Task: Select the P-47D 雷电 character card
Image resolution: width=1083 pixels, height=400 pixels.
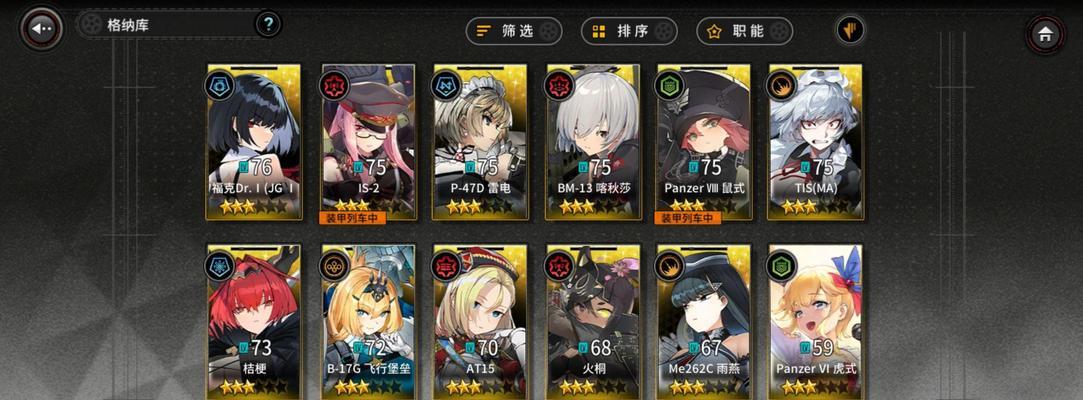Action: (x=480, y=142)
